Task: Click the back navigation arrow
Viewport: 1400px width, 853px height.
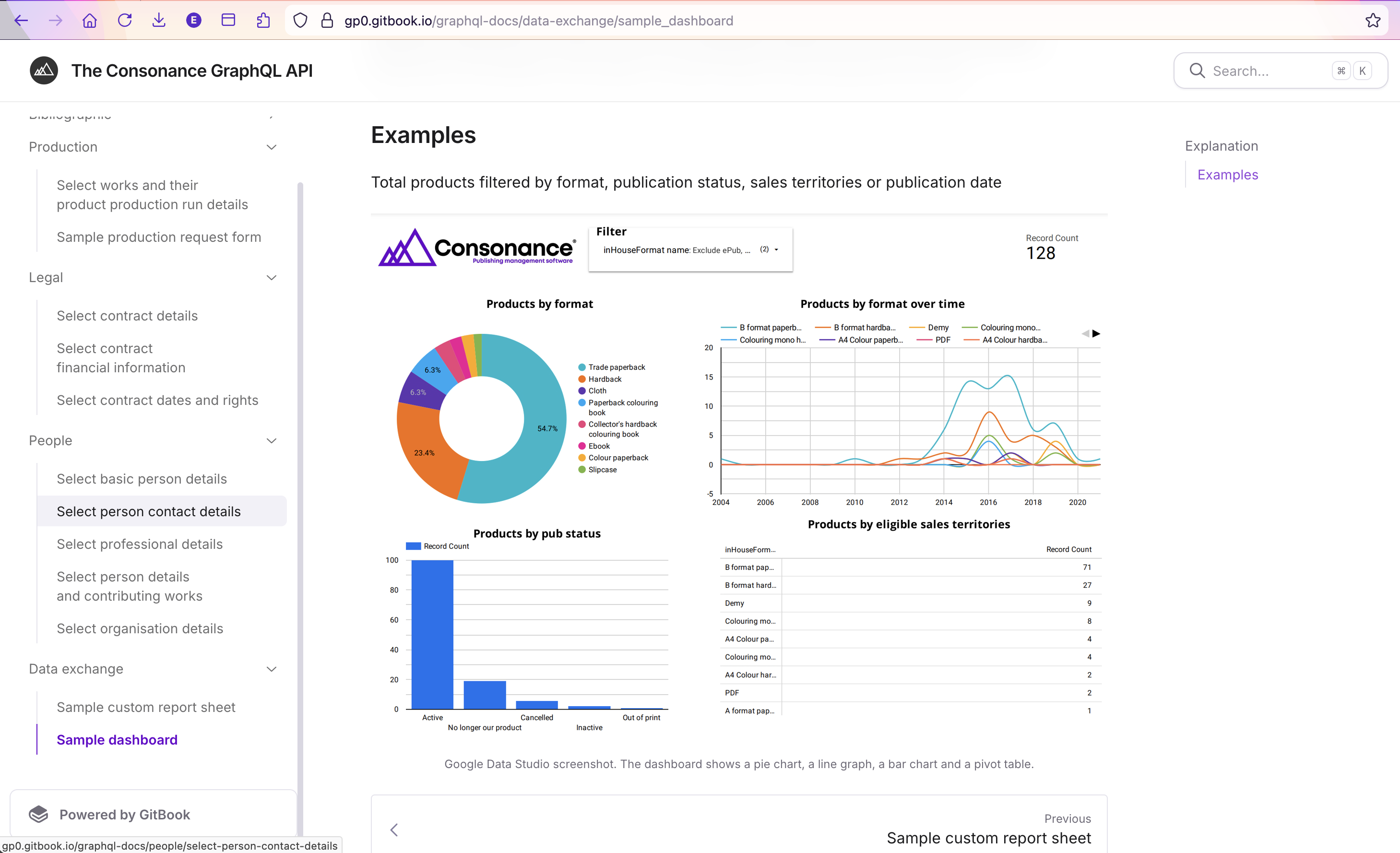Action: point(21,21)
